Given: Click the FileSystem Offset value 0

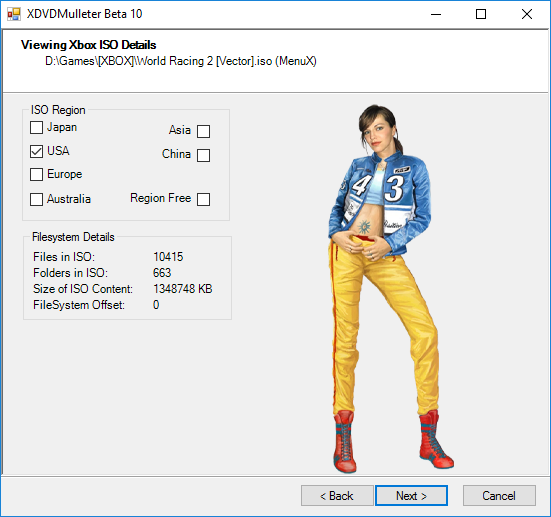Looking at the screenshot, I should tap(156, 305).
